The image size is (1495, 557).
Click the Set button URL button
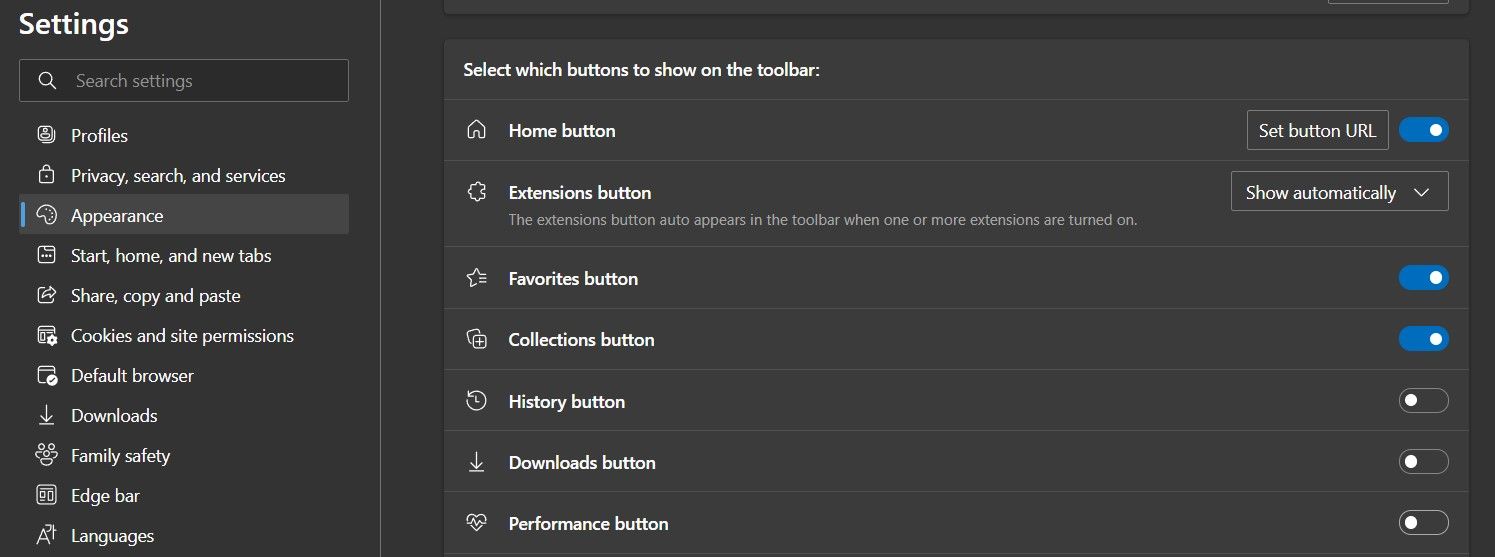point(1317,130)
